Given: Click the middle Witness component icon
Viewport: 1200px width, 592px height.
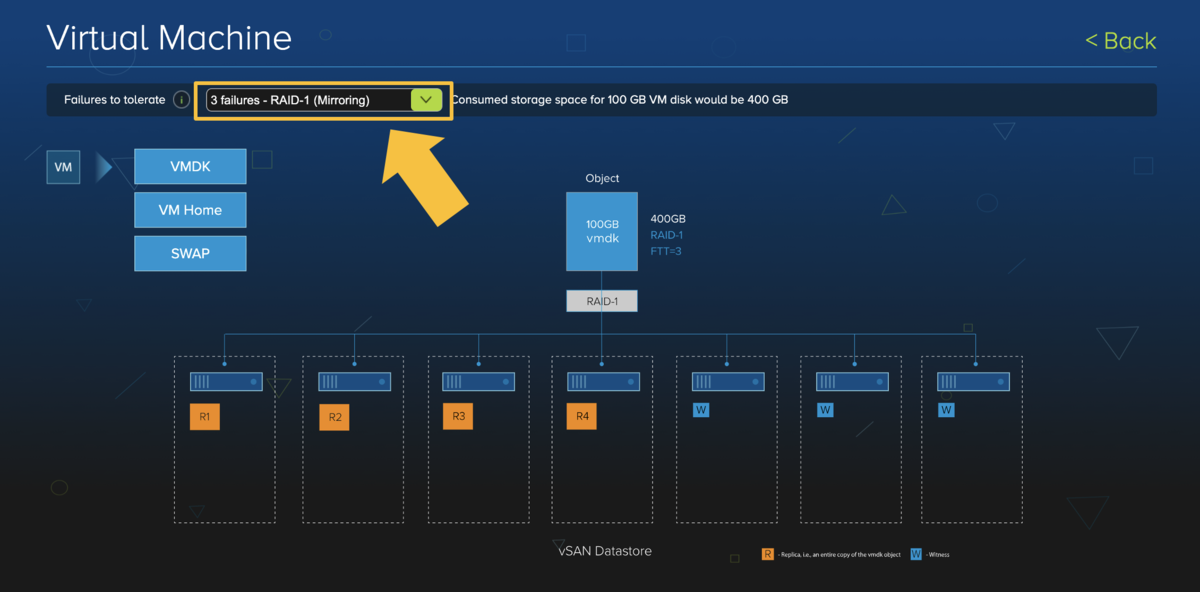Looking at the screenshot, I should 824,409.
